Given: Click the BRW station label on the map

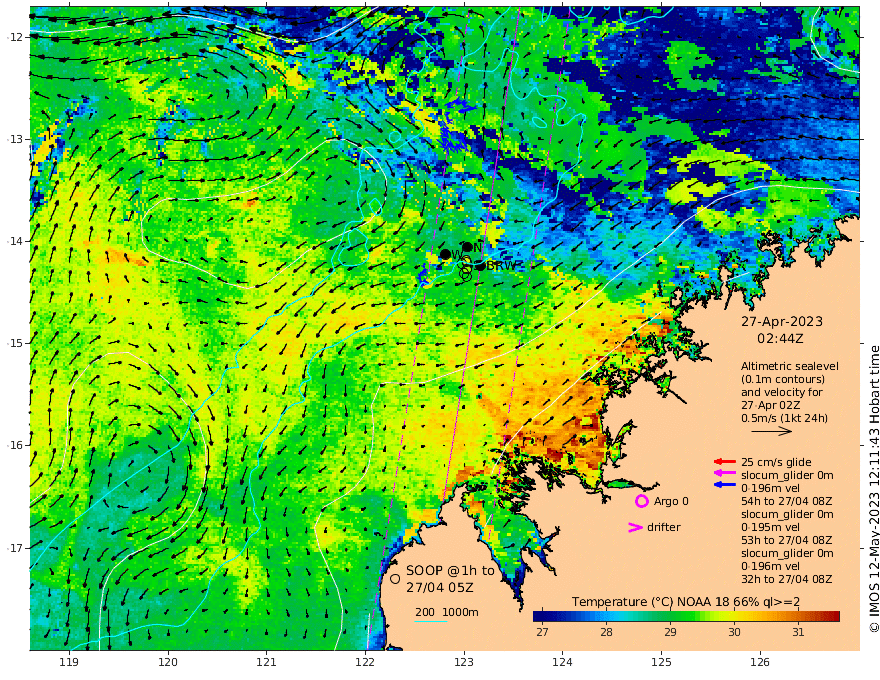Looking at the screenshot, I should coord(501,266).
